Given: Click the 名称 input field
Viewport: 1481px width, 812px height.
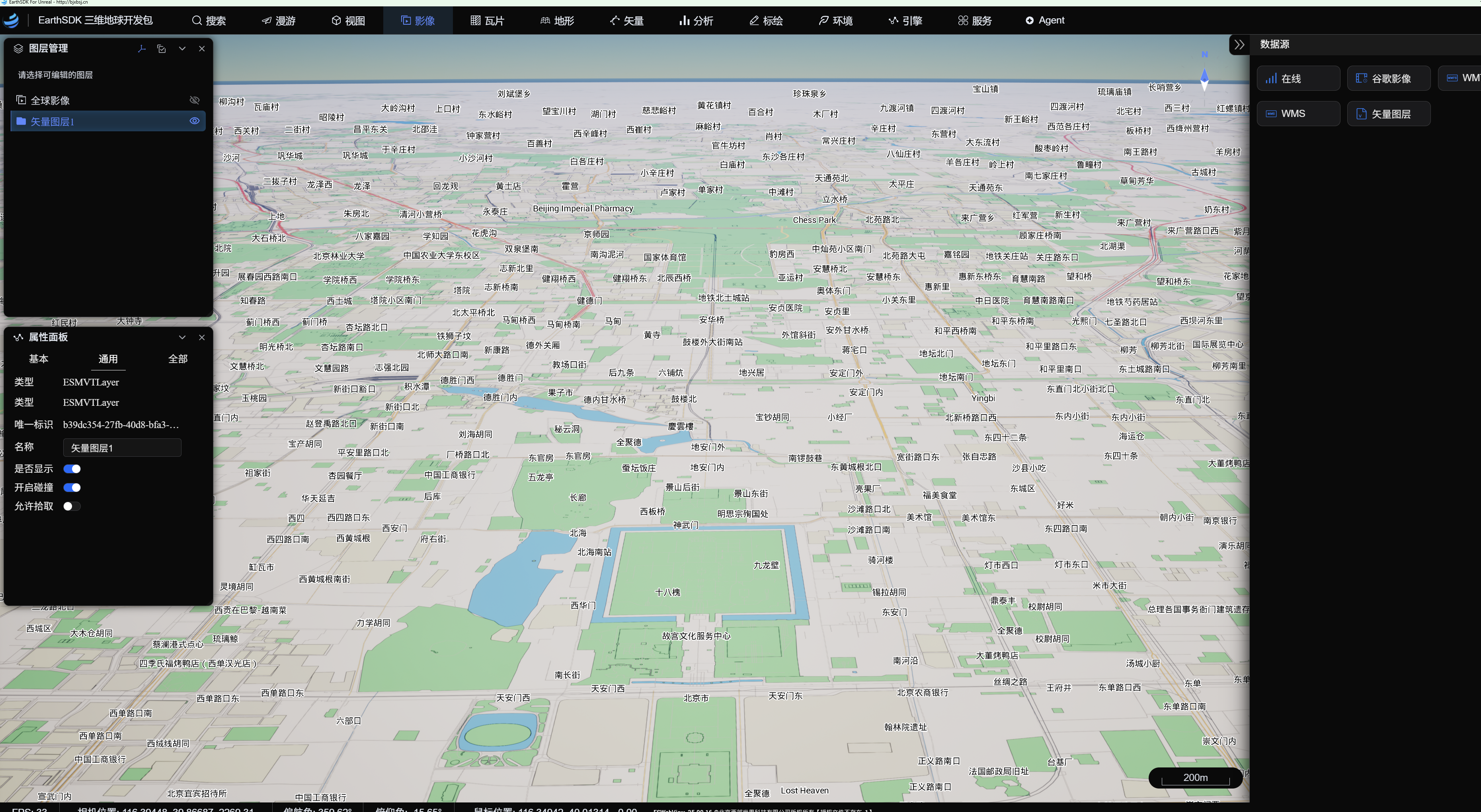Looking at the screenshot, I should pyautogui.click(x=122, y=448).
